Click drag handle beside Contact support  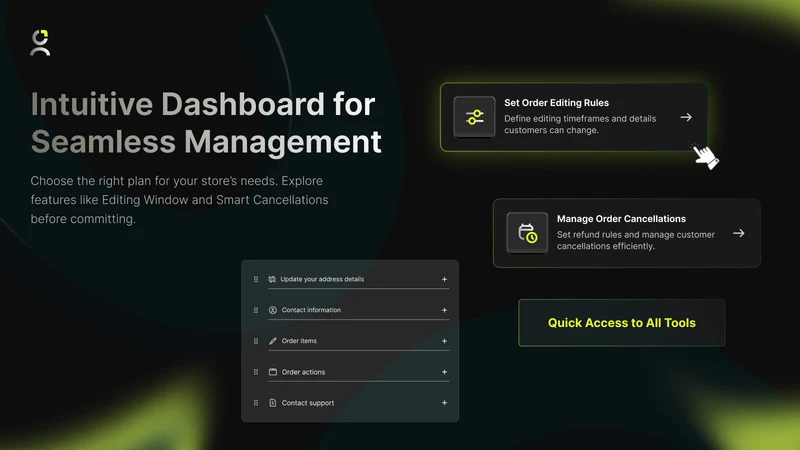[x=256, y=403]
